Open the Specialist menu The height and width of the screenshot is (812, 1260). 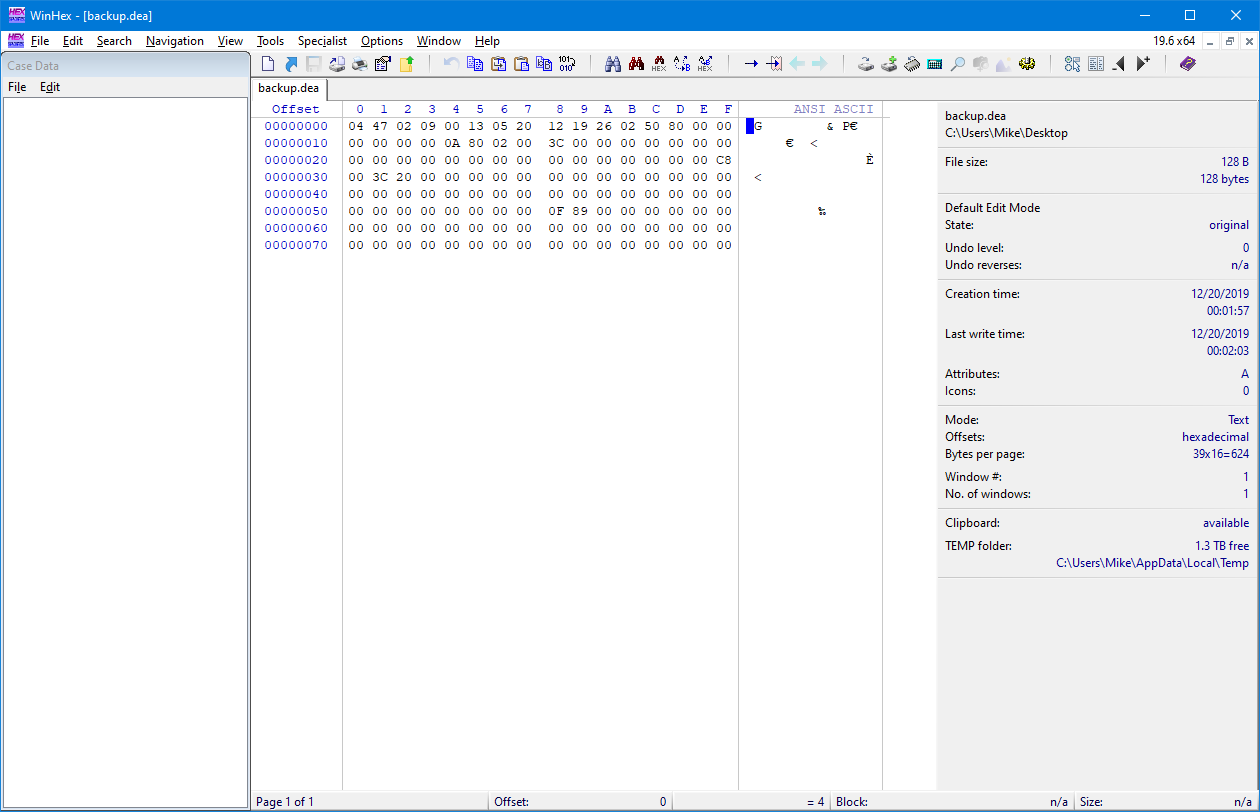point(322,41)
